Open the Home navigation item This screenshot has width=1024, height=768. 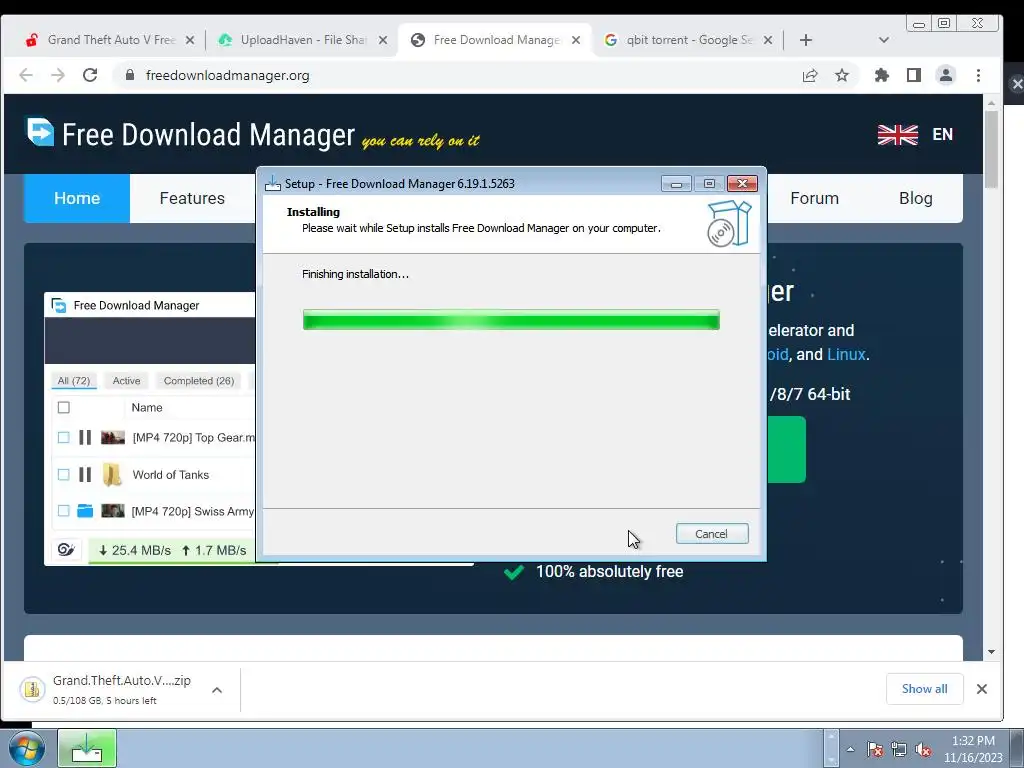point(77,198)
